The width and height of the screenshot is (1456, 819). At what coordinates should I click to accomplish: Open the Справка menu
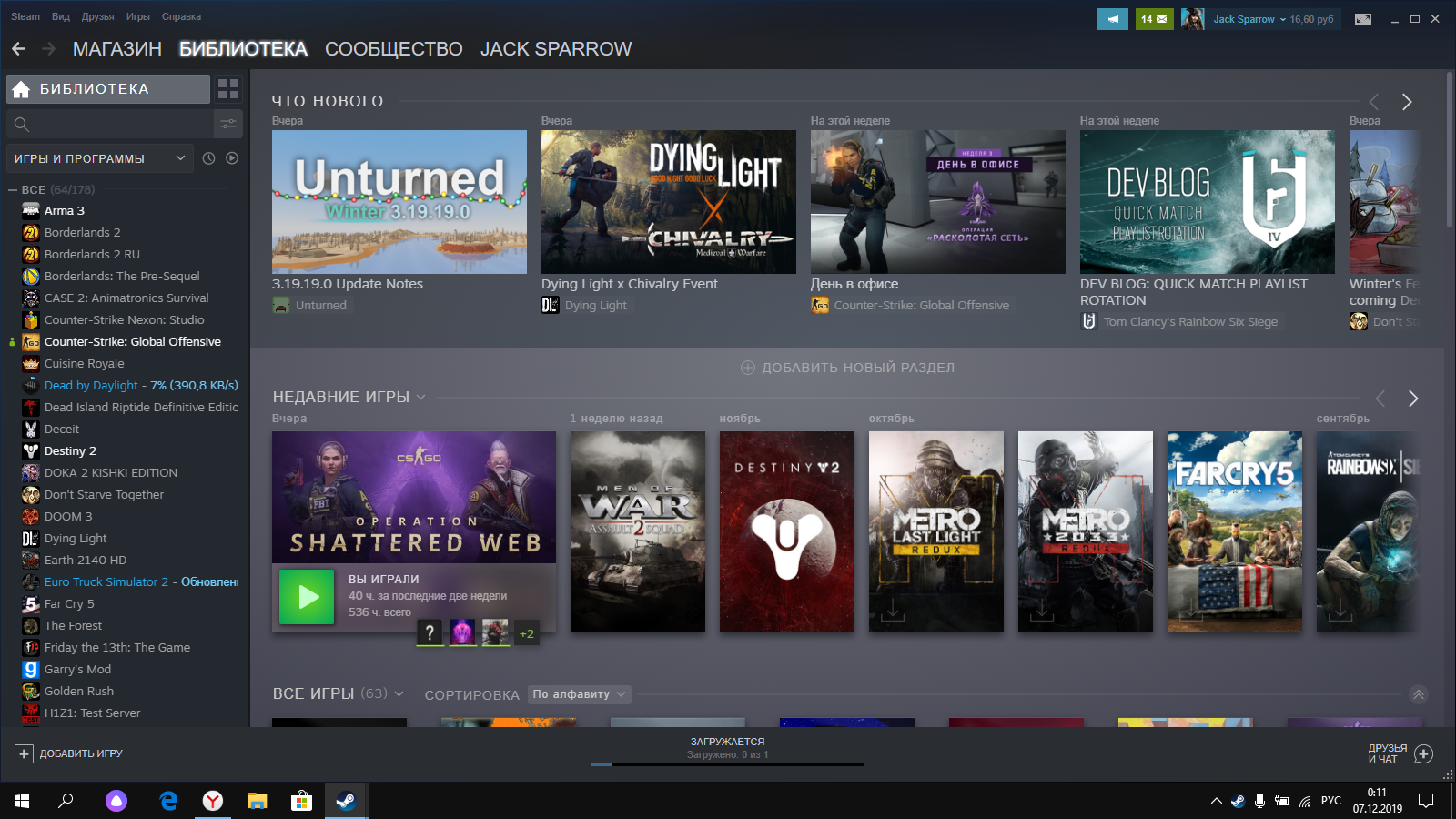coord(181,16)
